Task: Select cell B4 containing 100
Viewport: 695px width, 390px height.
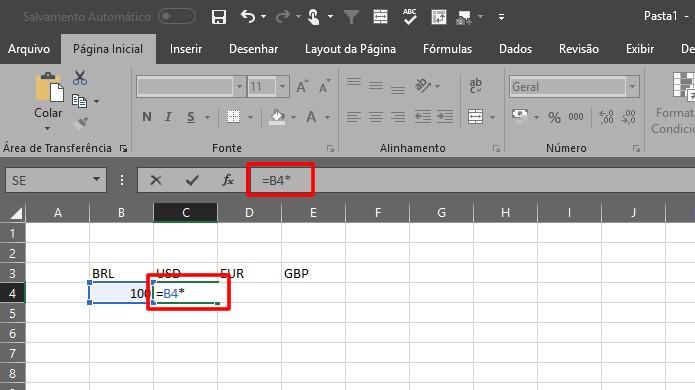Action: tap(121, 293)
